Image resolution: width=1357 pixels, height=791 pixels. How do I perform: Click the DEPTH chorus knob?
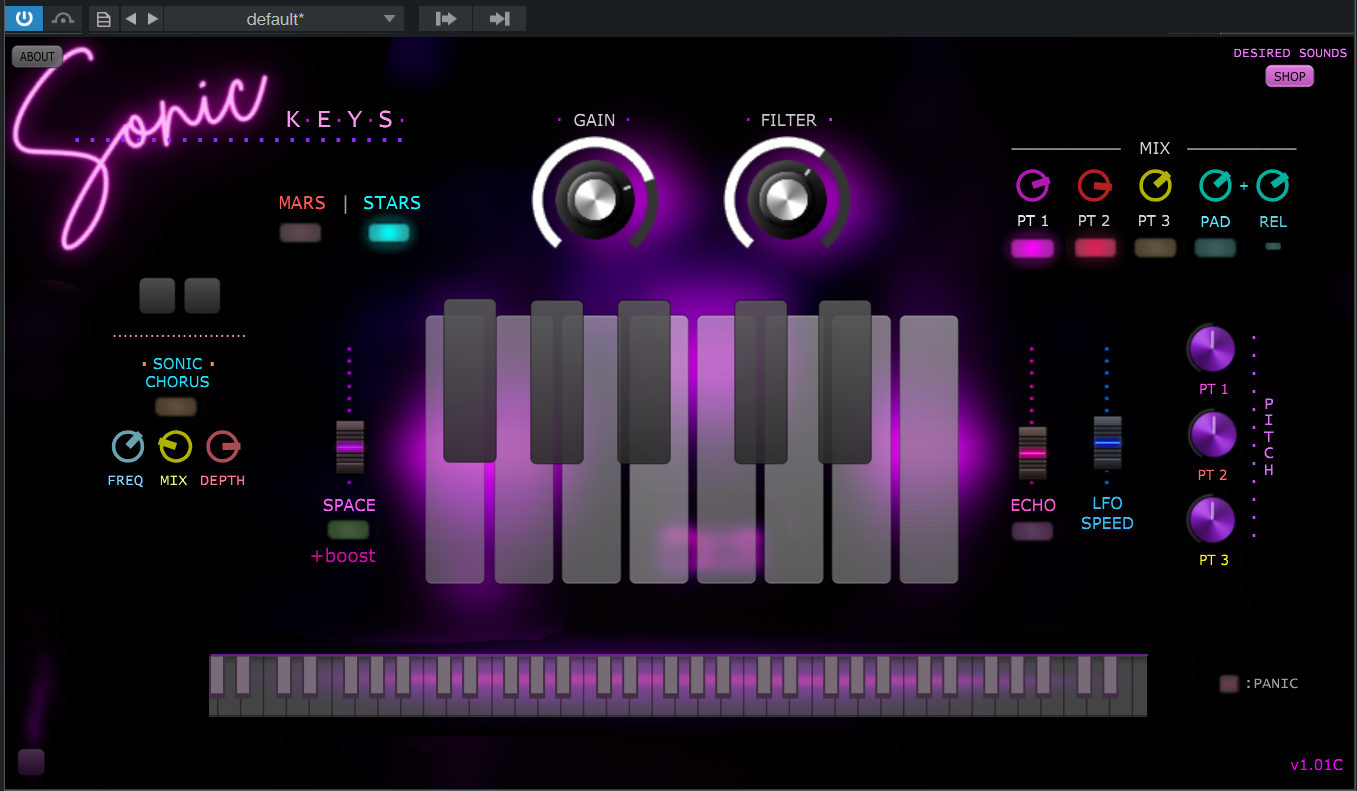[222, 447]
